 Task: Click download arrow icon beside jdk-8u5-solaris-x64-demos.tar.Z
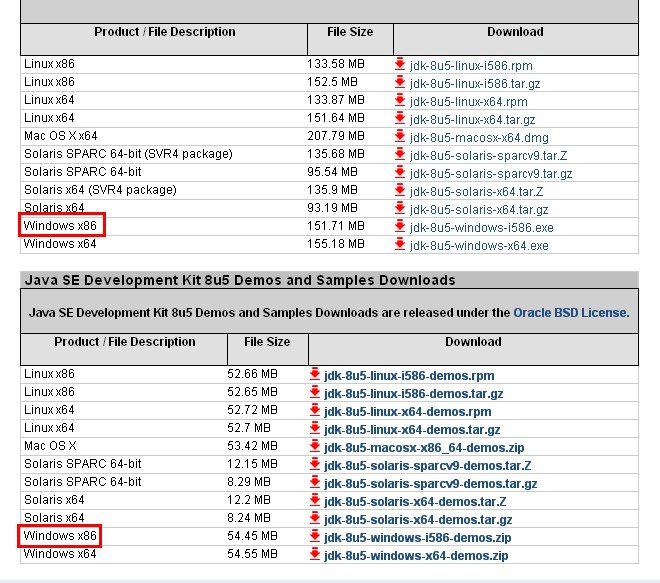(315, 500)
